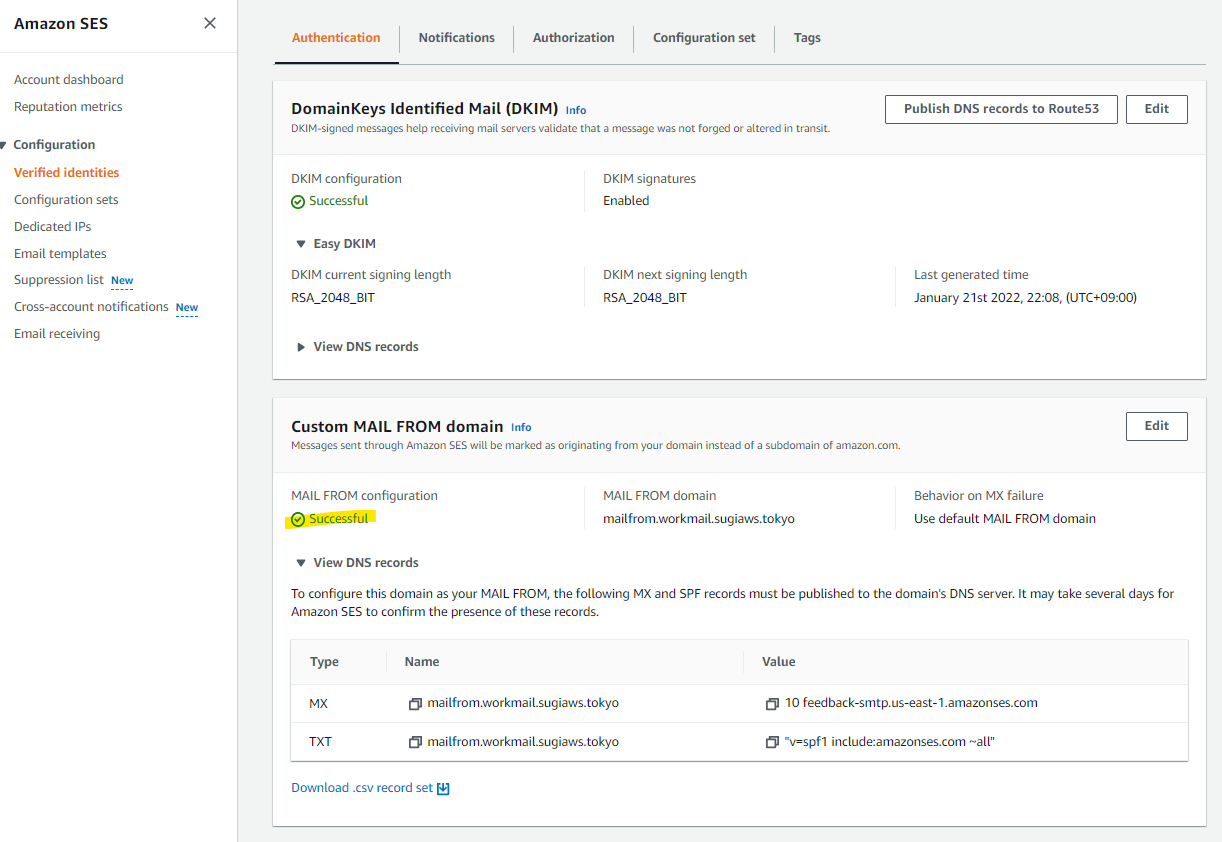Click Last generated time January 21st 2022 value
The height and width of the screenshot is (842, 1222).
1025,298
